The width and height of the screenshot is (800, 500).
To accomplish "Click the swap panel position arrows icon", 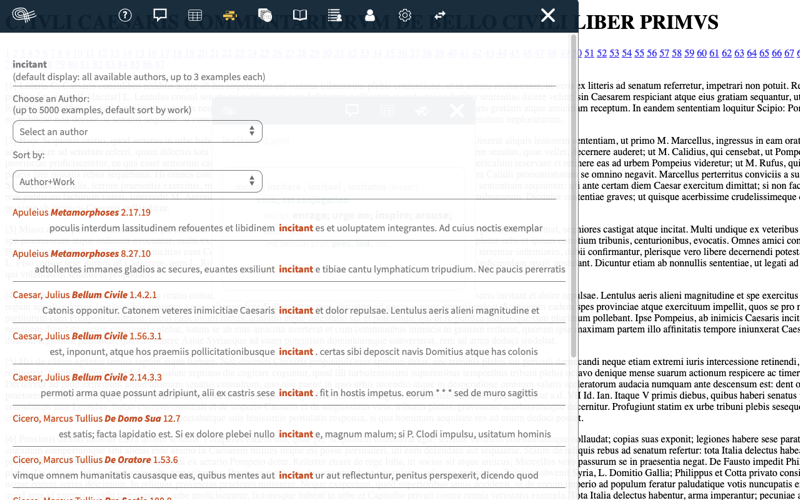I will [440, 15].
